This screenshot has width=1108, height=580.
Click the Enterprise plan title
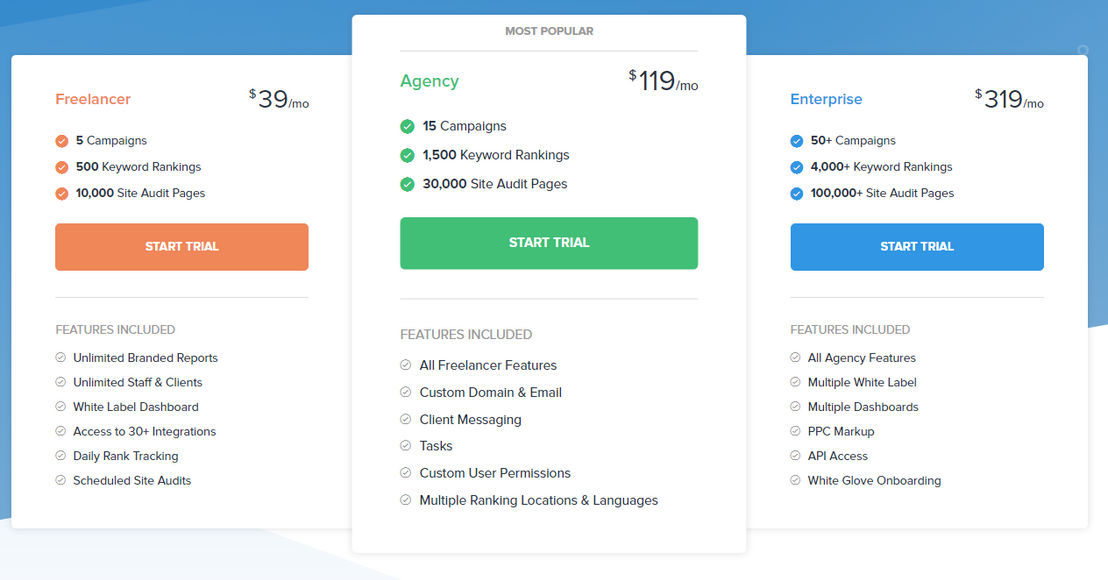826,99
